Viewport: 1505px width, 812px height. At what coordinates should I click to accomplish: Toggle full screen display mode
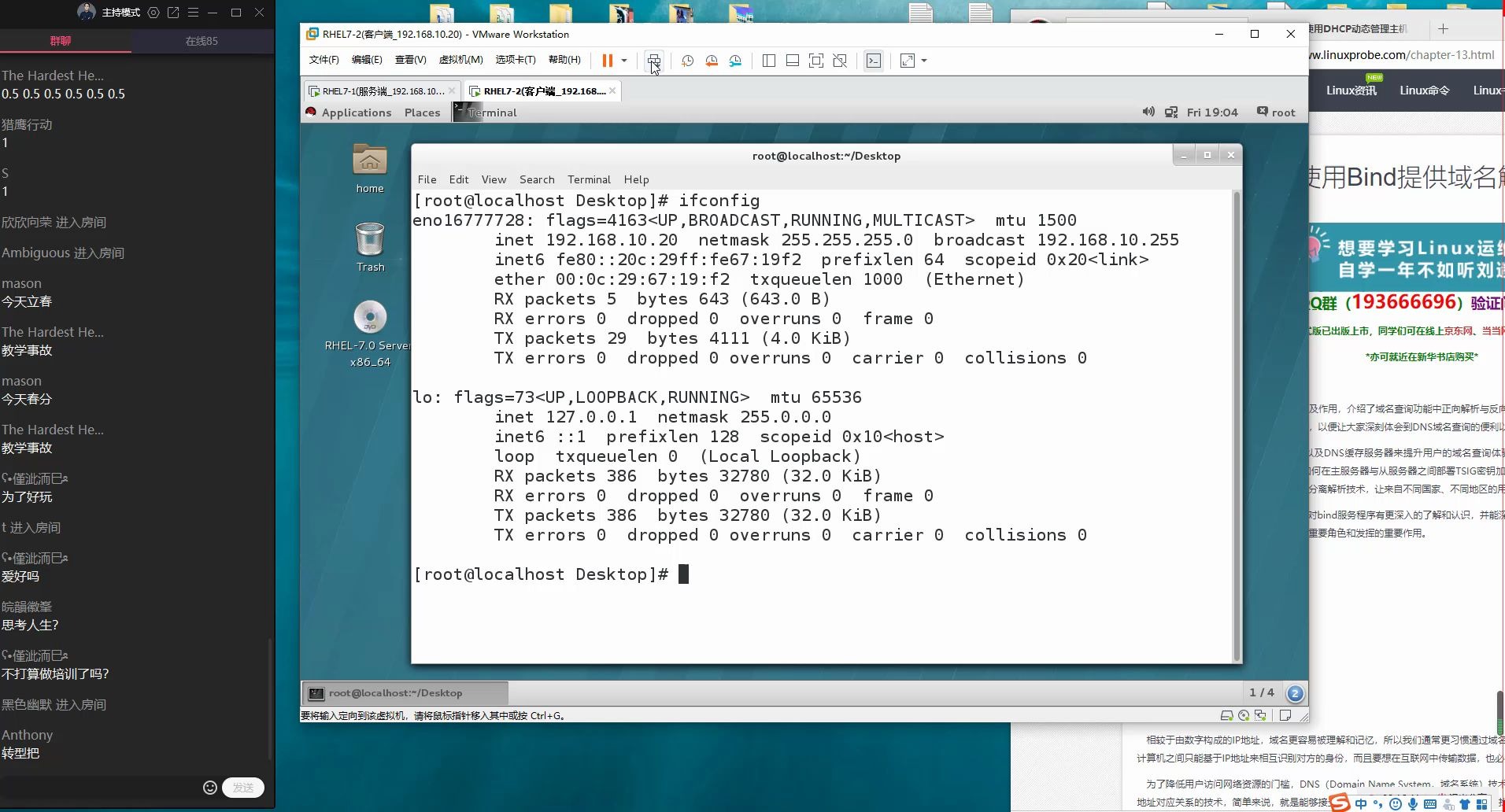tap(906, 61)
